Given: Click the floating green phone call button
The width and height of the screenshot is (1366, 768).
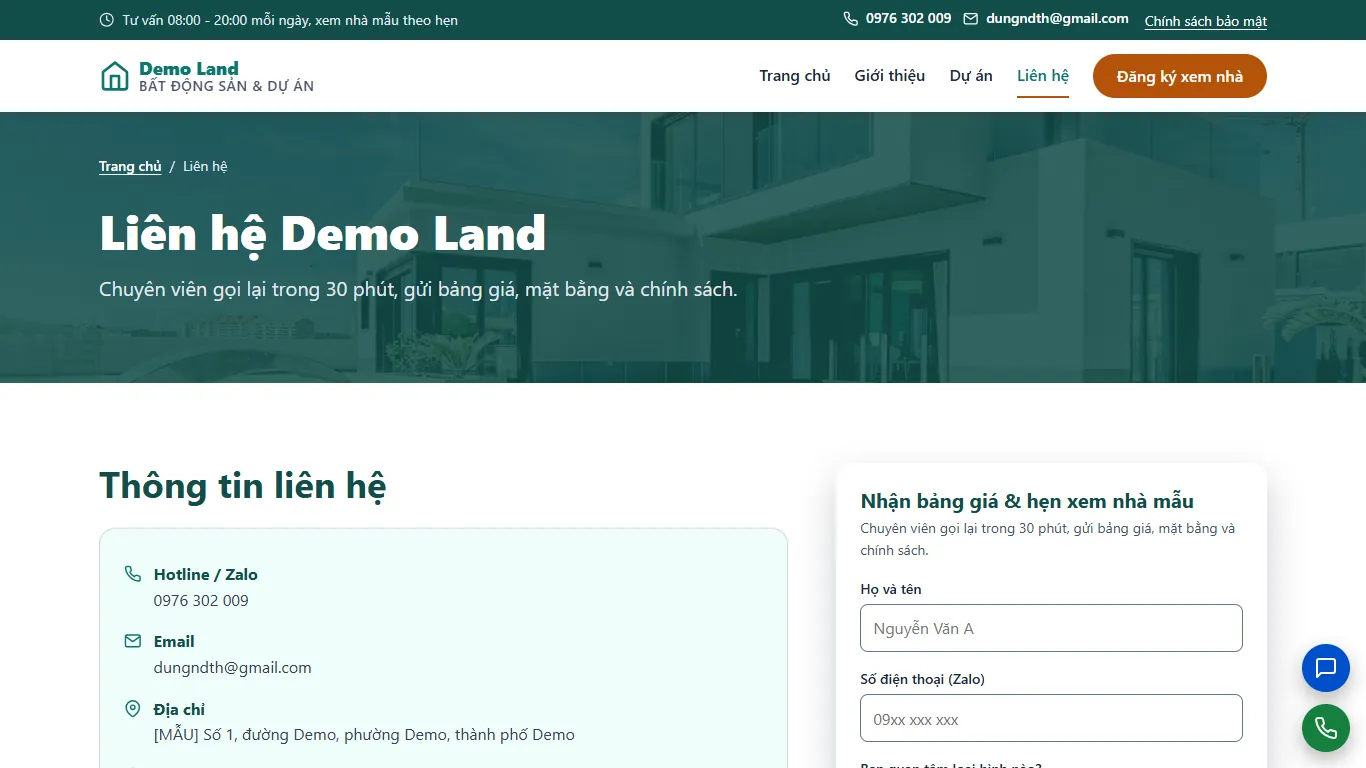Looking at the screenshot, I should pyautogui.click(x=1326, y=728).
